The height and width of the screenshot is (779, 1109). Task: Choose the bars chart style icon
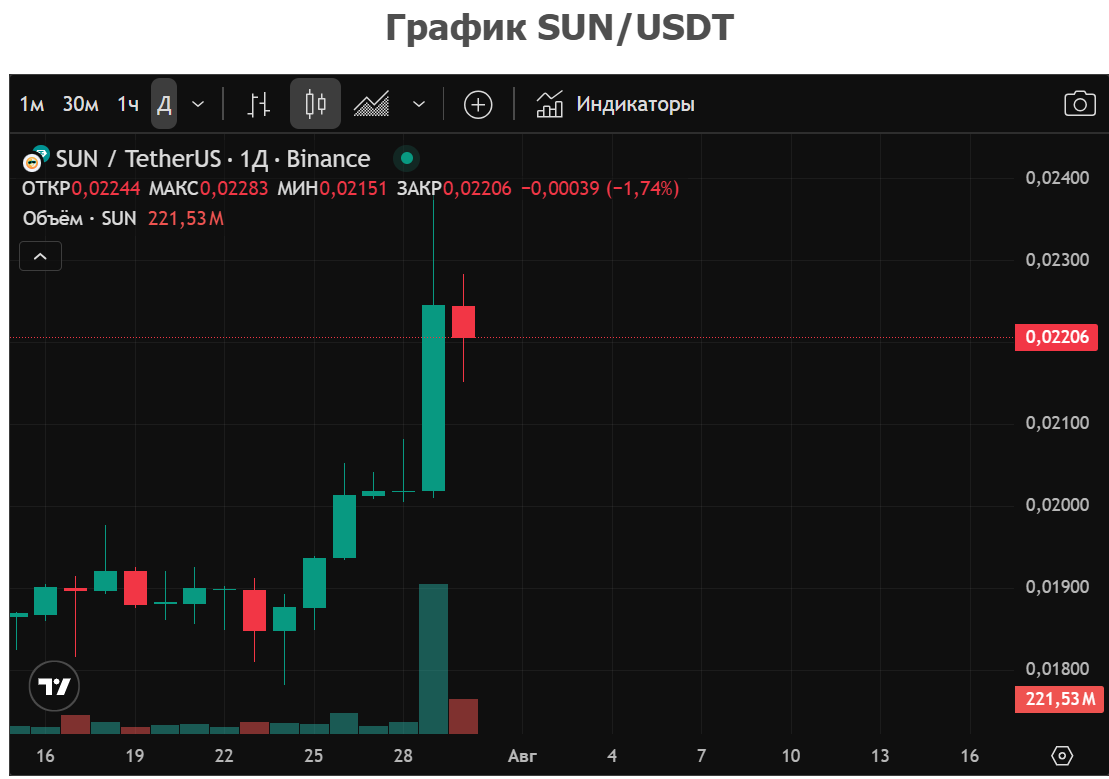(259, 105)
